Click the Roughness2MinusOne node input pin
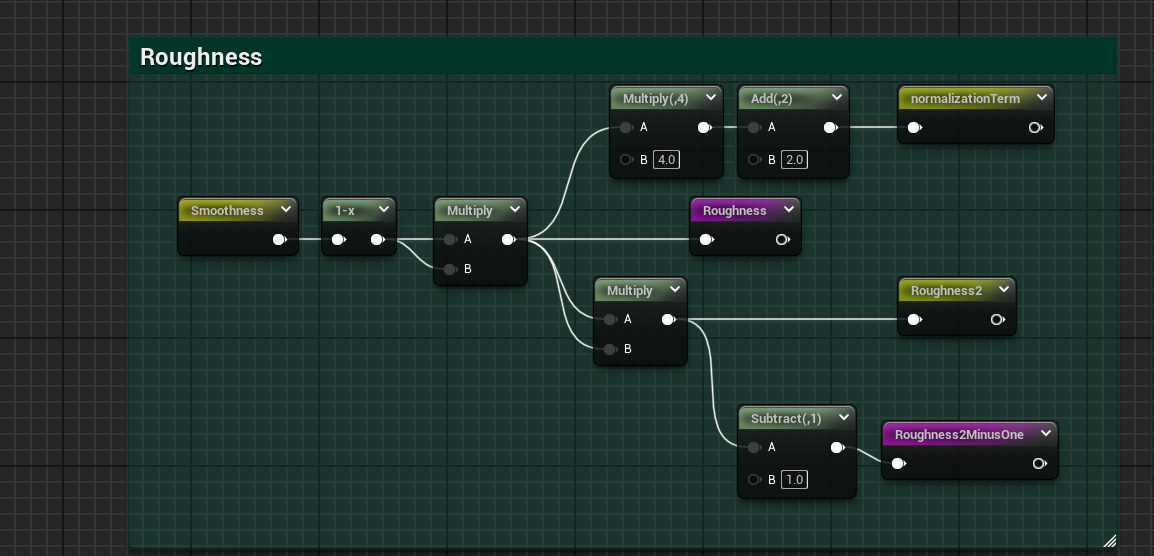 pyautogui.click(x=897, y=464)
